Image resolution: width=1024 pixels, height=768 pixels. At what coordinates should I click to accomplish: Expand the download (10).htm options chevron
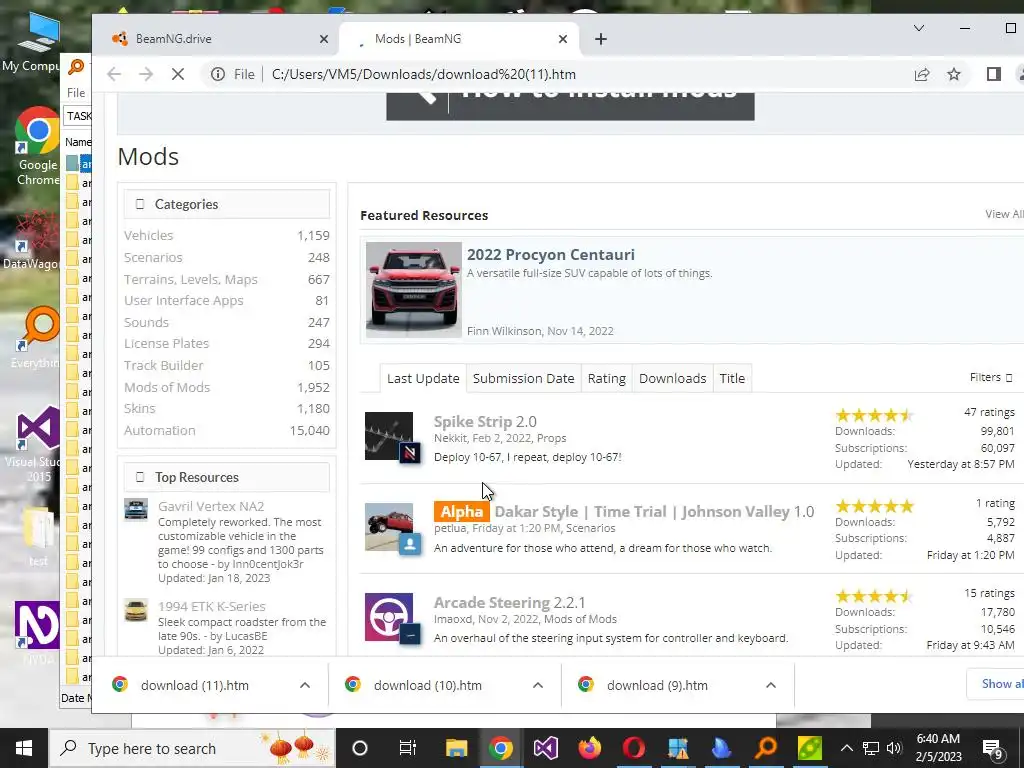(537, 685)
